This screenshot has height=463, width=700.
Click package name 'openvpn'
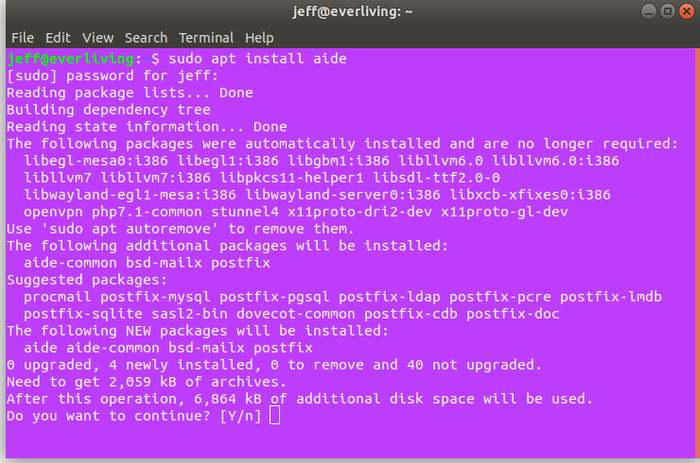point(53,212)
